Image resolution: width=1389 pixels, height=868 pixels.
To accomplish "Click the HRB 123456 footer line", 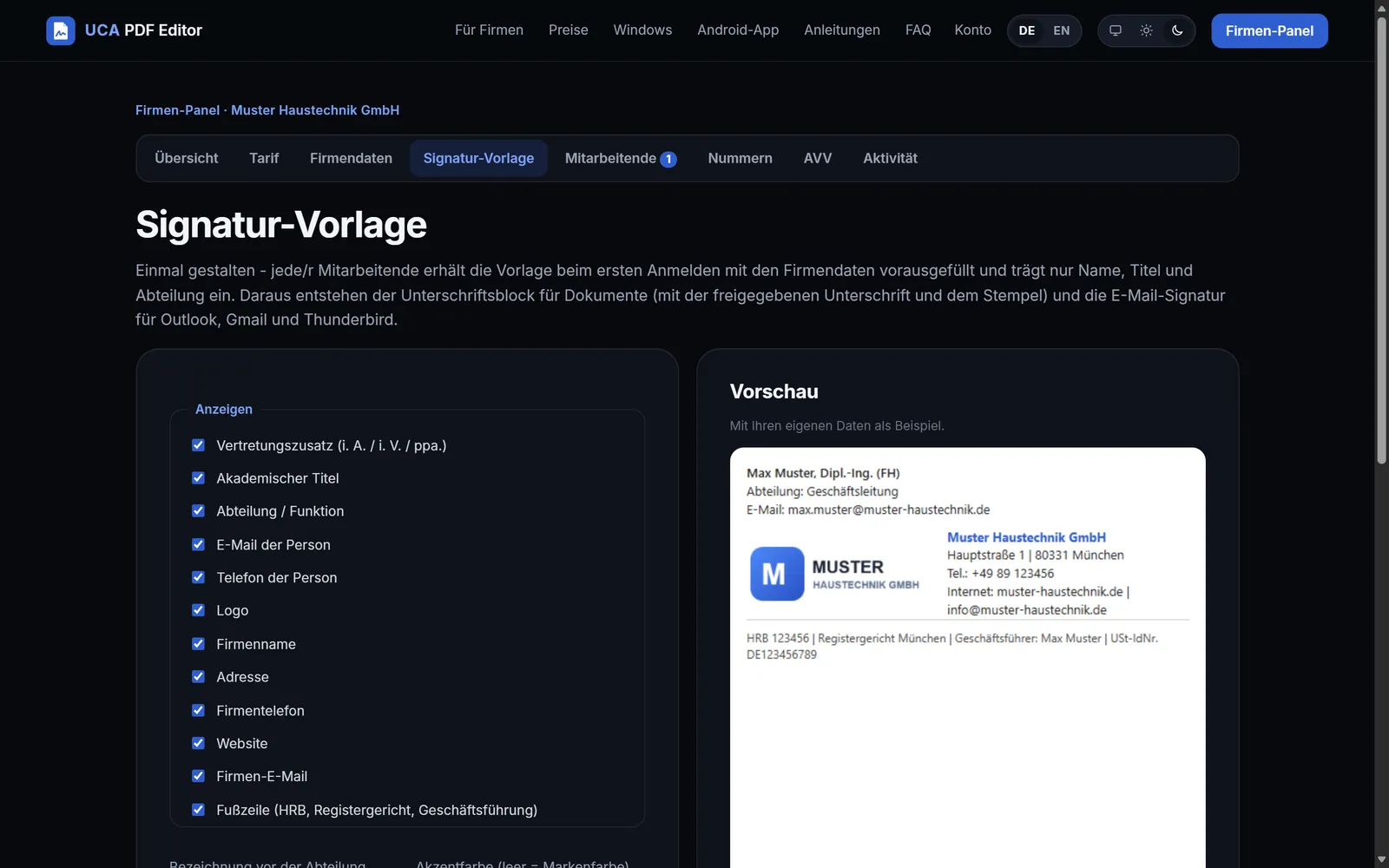I will coord(952,646).
